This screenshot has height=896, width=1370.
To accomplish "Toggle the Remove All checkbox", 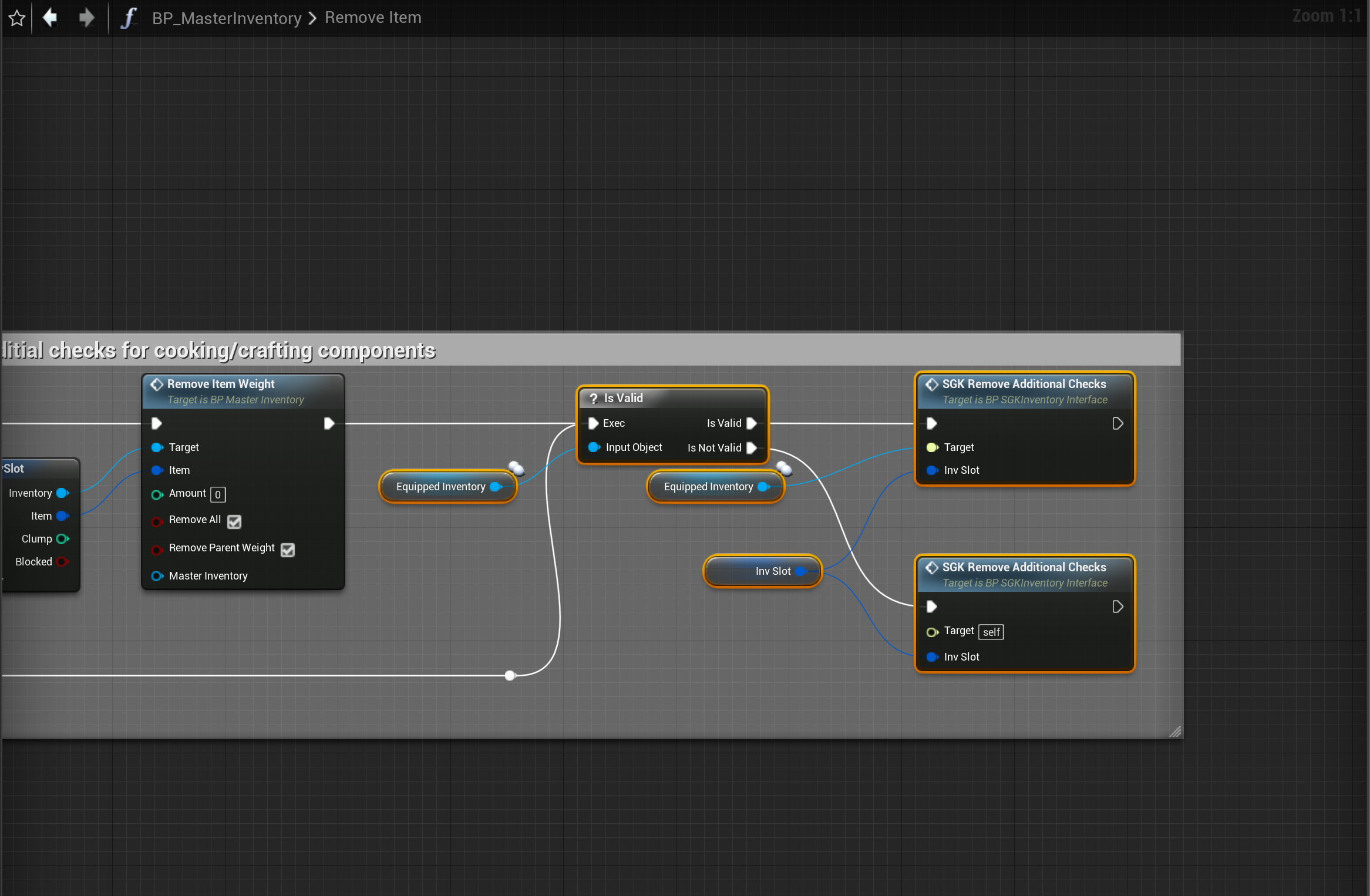I will [x=234, y=521].
